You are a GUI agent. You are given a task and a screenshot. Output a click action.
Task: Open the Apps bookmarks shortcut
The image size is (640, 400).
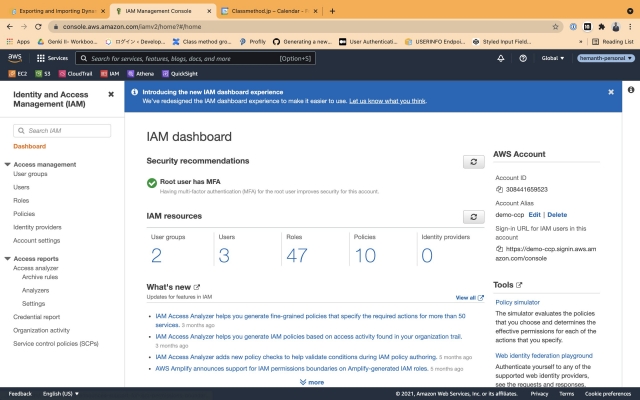click(18, 42)
